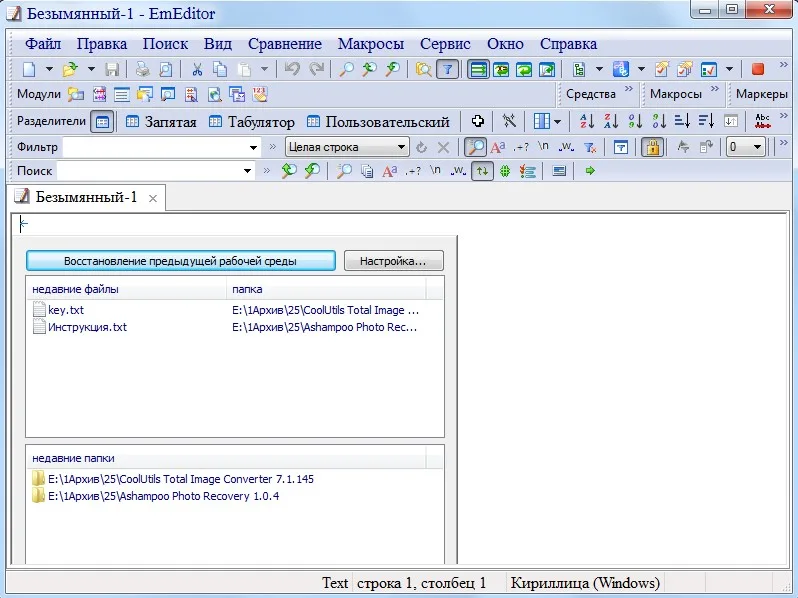Open the number 0 dropdown in filter bar

[x=746, y=148]
